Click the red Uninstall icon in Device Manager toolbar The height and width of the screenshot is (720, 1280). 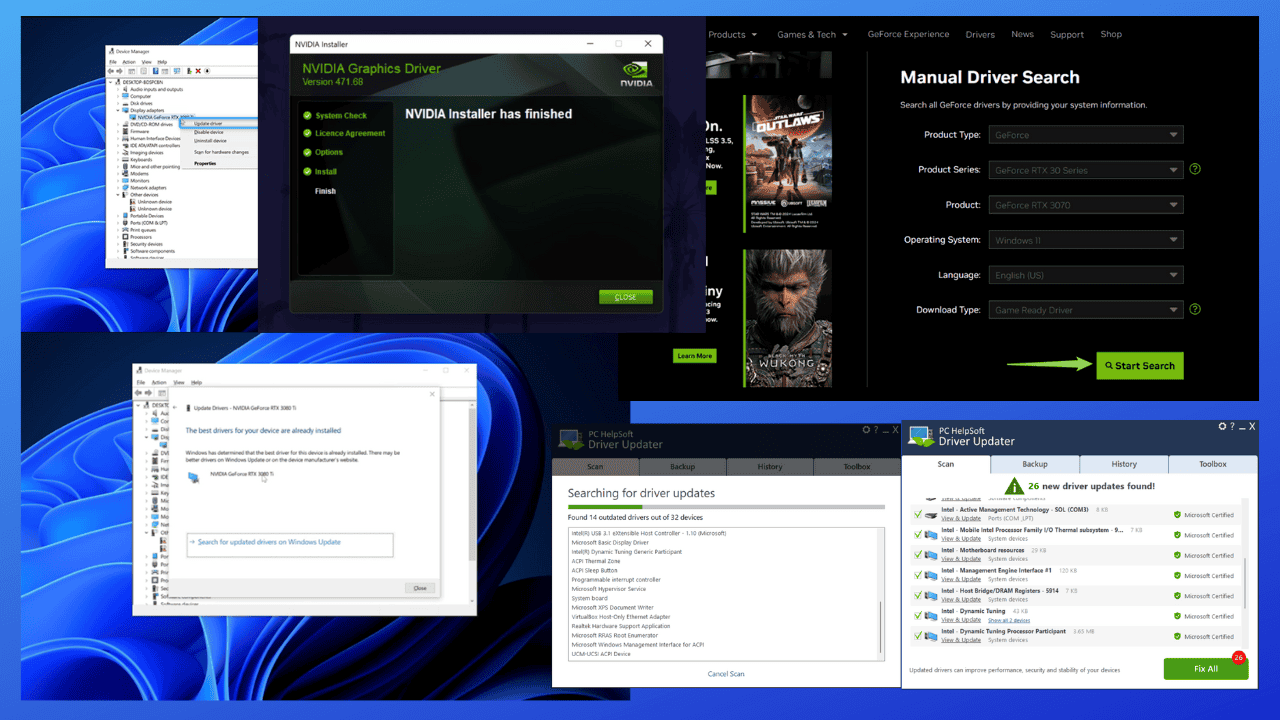coord(198,71)
